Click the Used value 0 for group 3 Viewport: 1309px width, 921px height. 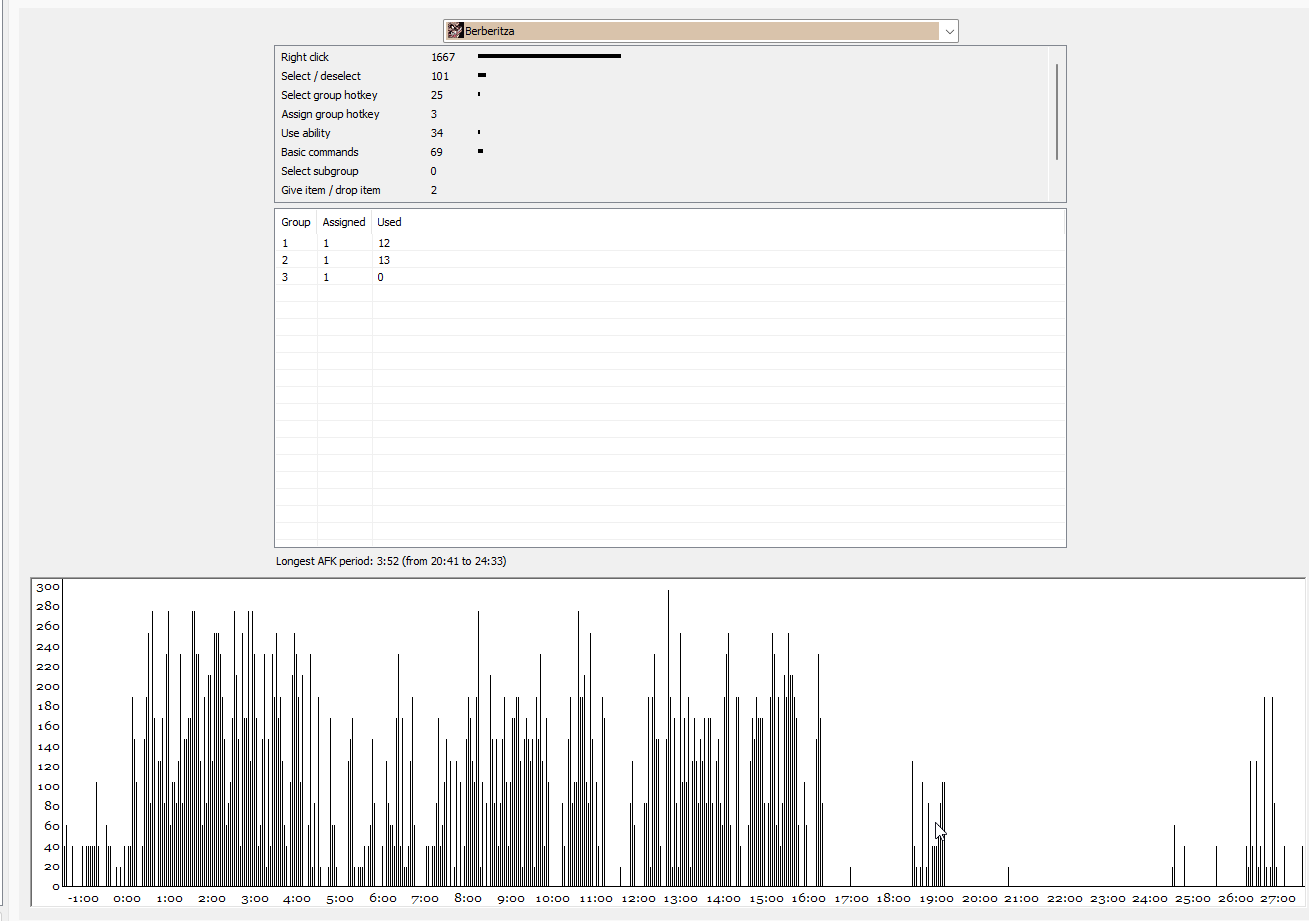point(381,277)
